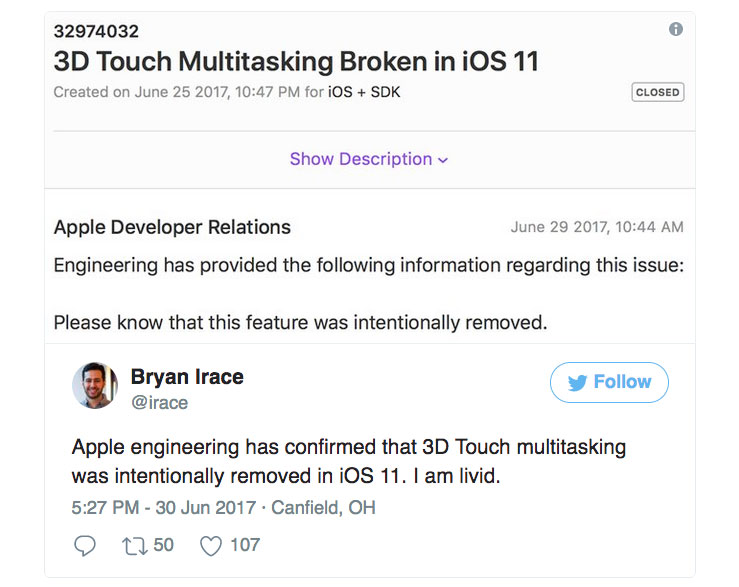Click the iOS + SDK product label

[x=365, y=92]
